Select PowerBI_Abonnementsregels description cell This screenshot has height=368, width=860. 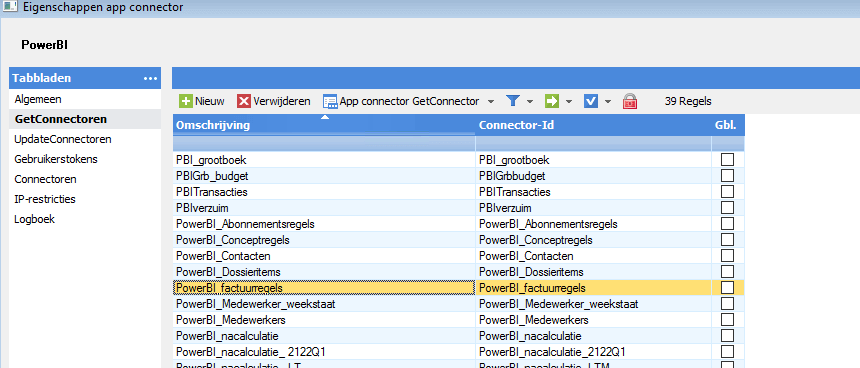click(324, 224)
